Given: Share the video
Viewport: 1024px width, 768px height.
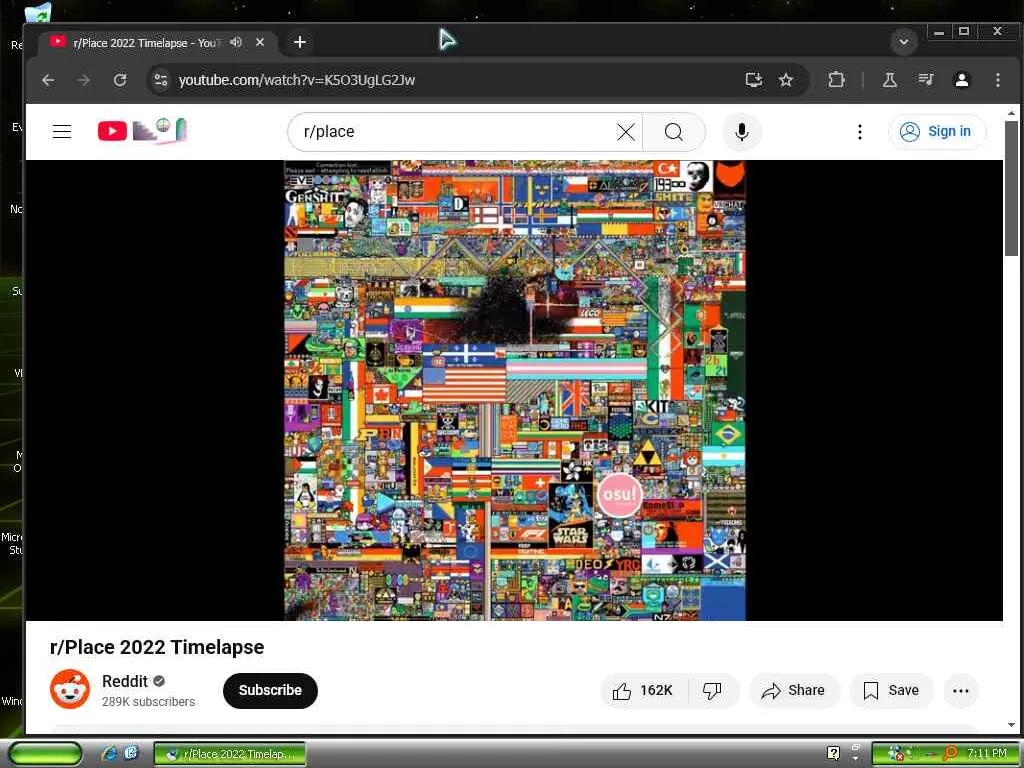Looking at the screenshot, I should (x=794, y=690).
